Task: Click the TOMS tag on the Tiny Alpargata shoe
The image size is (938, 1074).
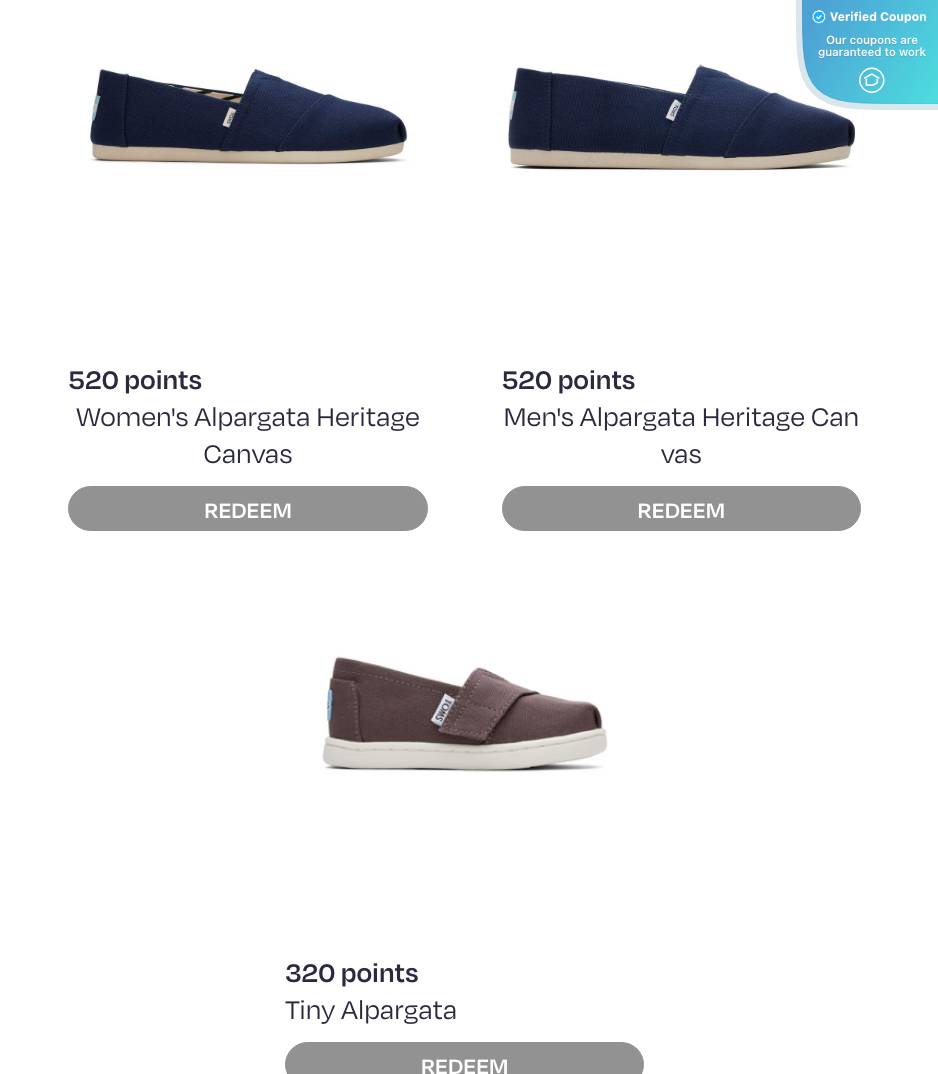Action: 443,711
